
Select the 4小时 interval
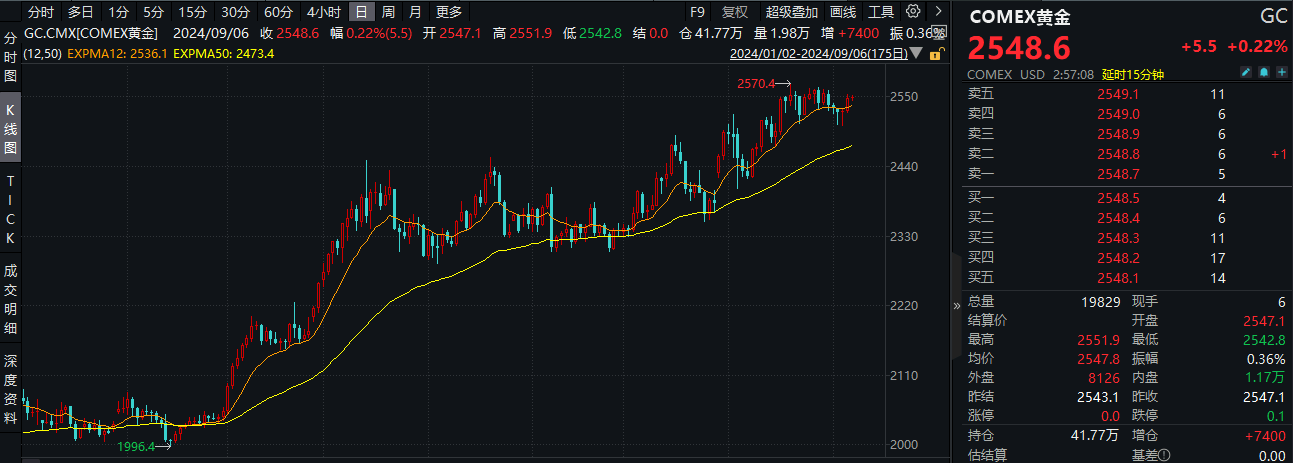[x=323, y=12]
